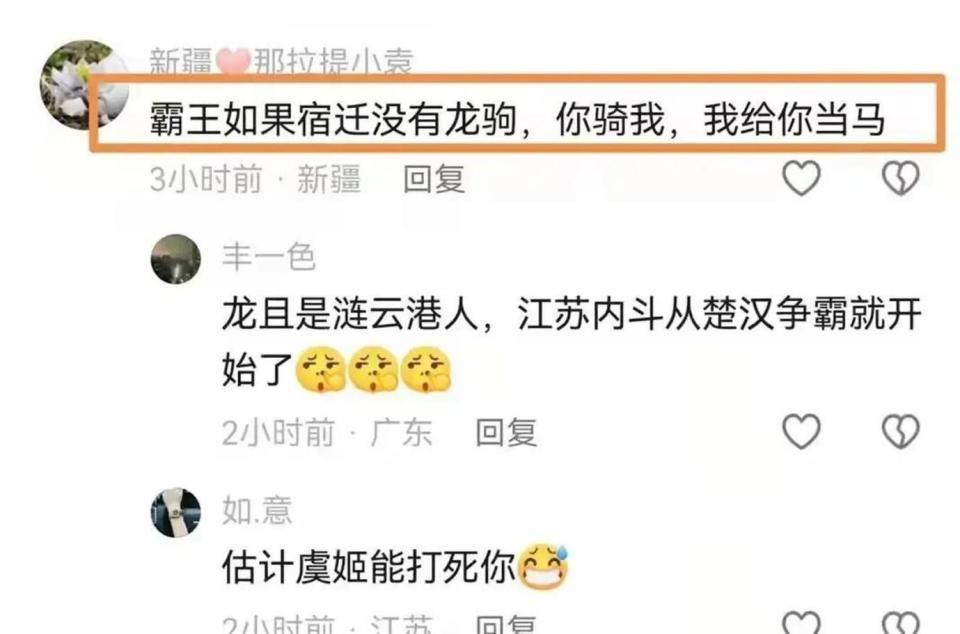The width and height of the screenshot is (960, 634).
Task: Select the highlighted 霸王如果宿迁 comment text
Action: (517, 119)
